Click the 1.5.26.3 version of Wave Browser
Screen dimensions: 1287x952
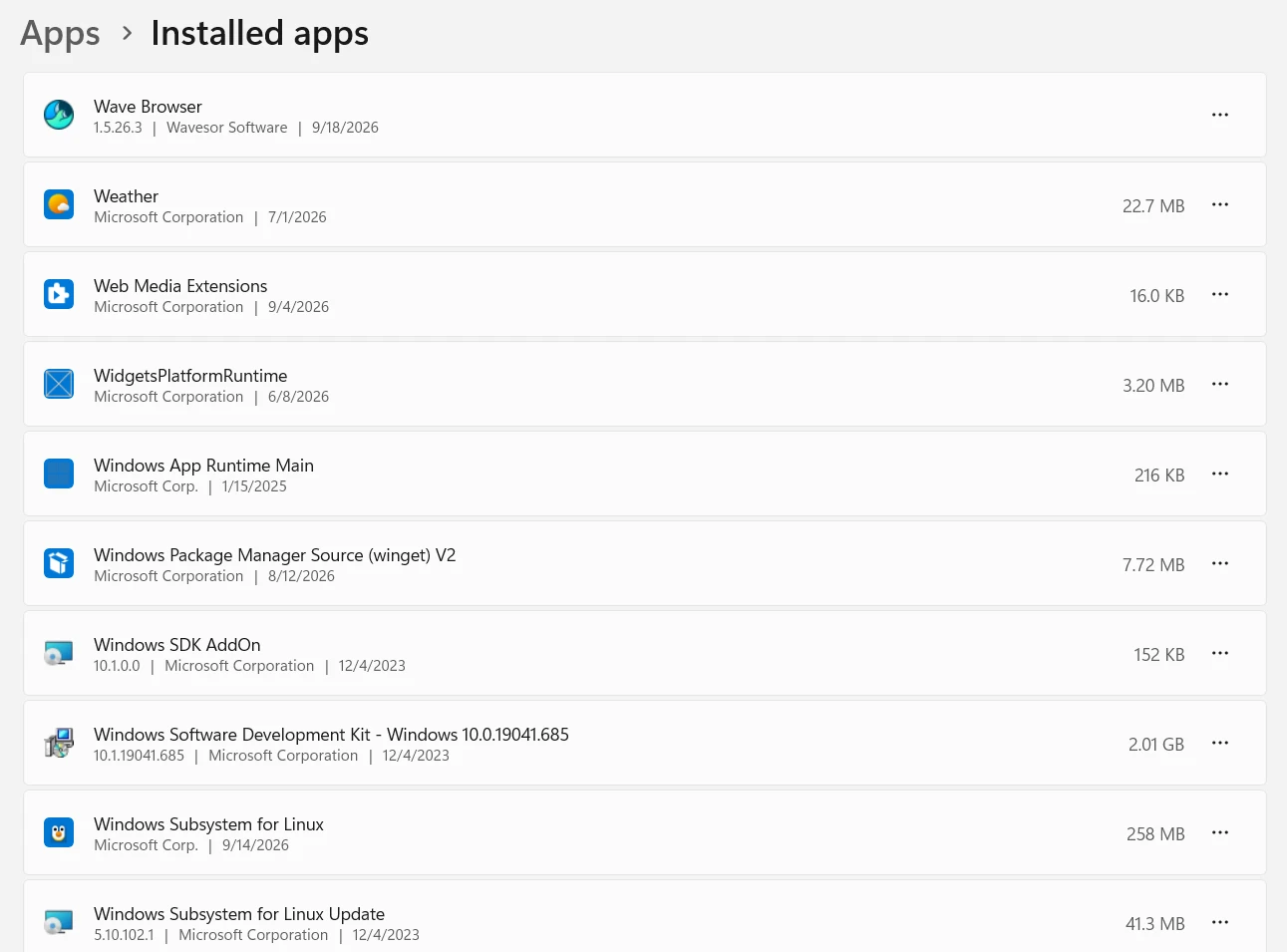pos(118,128)
